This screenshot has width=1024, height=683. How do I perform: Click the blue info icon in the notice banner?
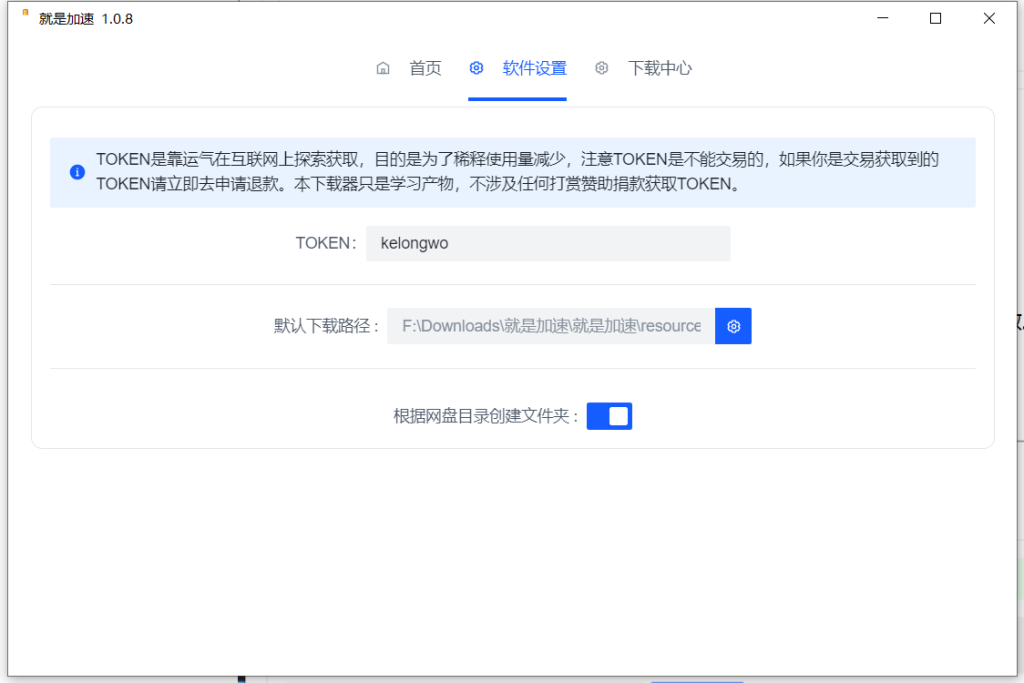[77, 171]
